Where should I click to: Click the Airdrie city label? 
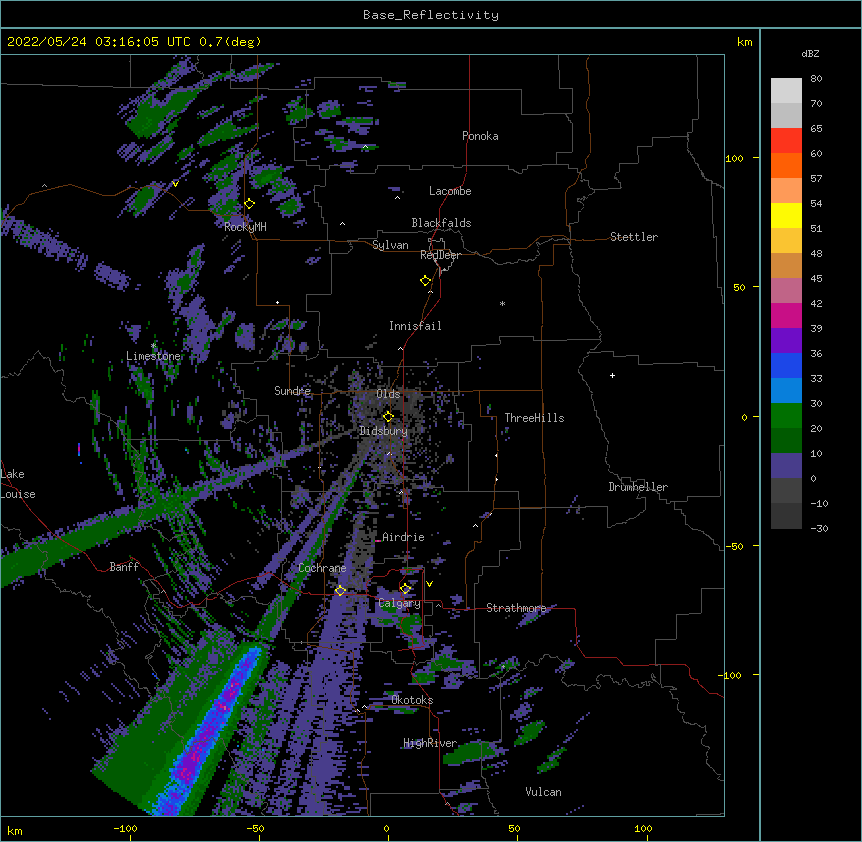point(403,537)
